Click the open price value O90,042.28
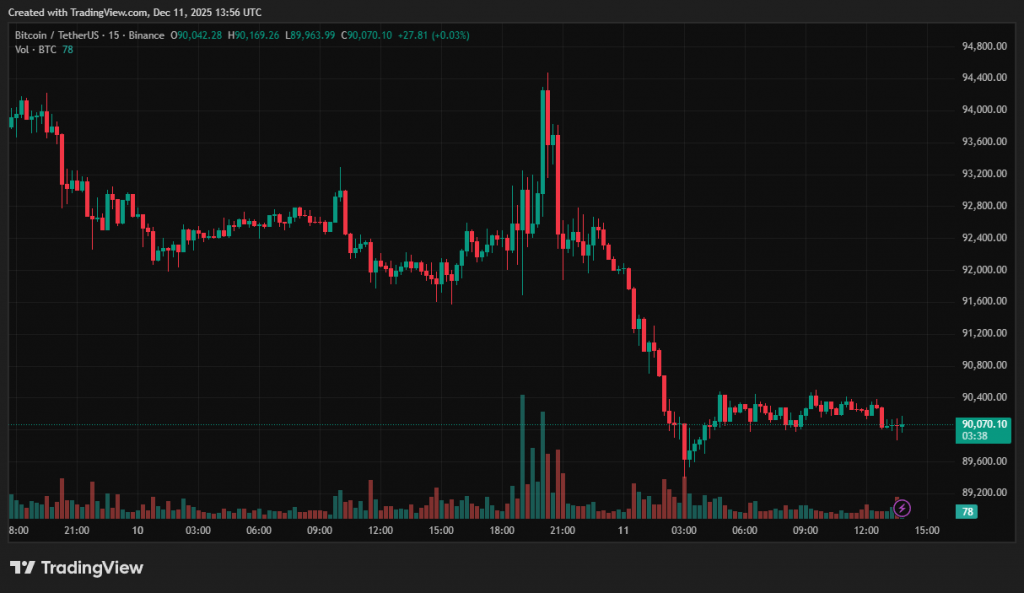The width and height of the screenshot is (1024, 593). point(198,35)
